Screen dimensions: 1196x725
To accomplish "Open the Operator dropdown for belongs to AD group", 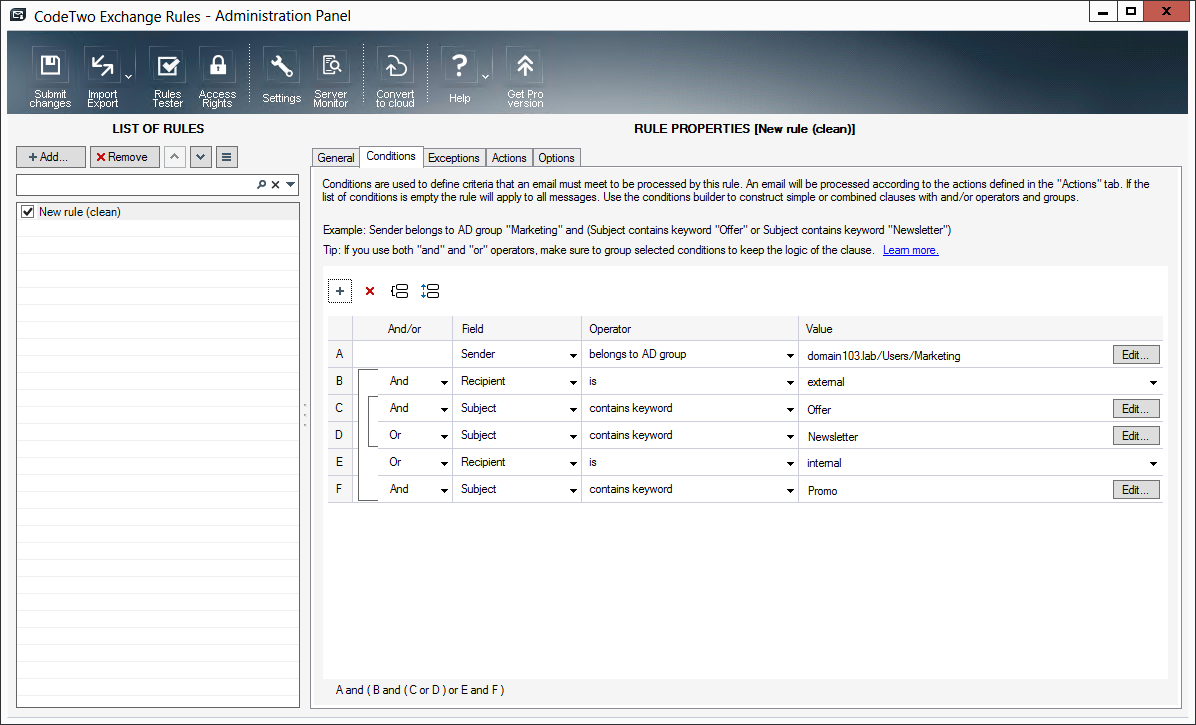I will click(790, 355).
